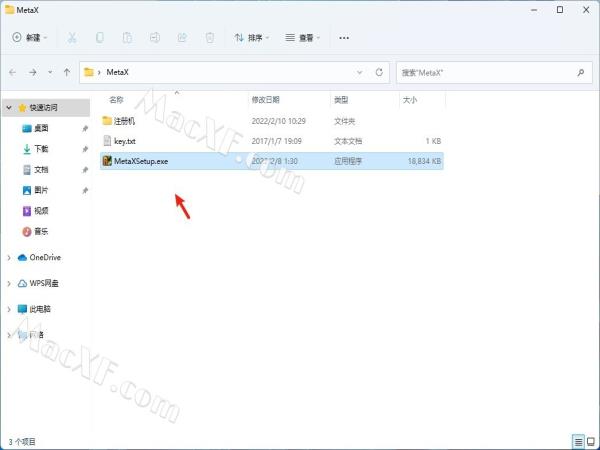Go back with the left arrow
The height and width of the screenshot is (450, 600).
(13, 72)
